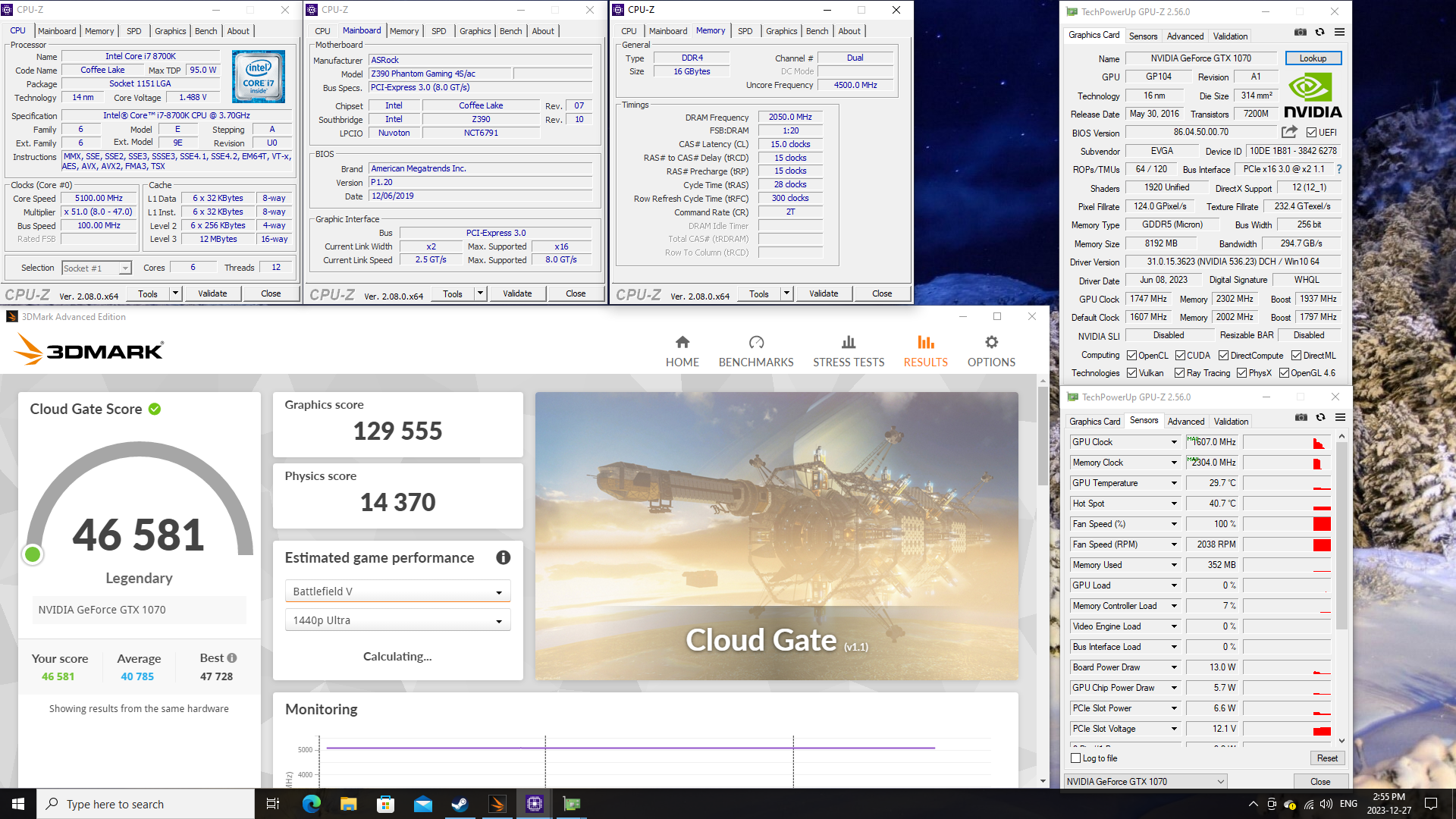Open Tools dropdown arrow in CPU window
1456x819 pixels.
(175, 293)
